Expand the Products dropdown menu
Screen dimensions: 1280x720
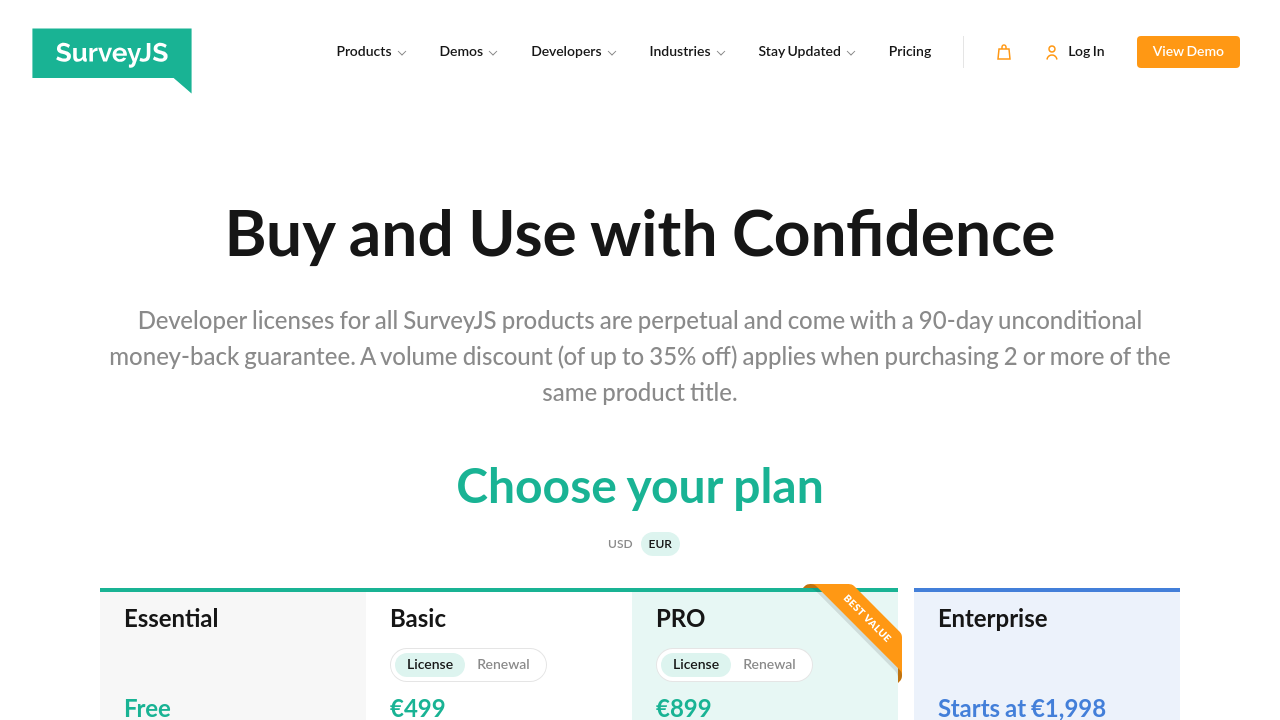click(x=371, y=52)
